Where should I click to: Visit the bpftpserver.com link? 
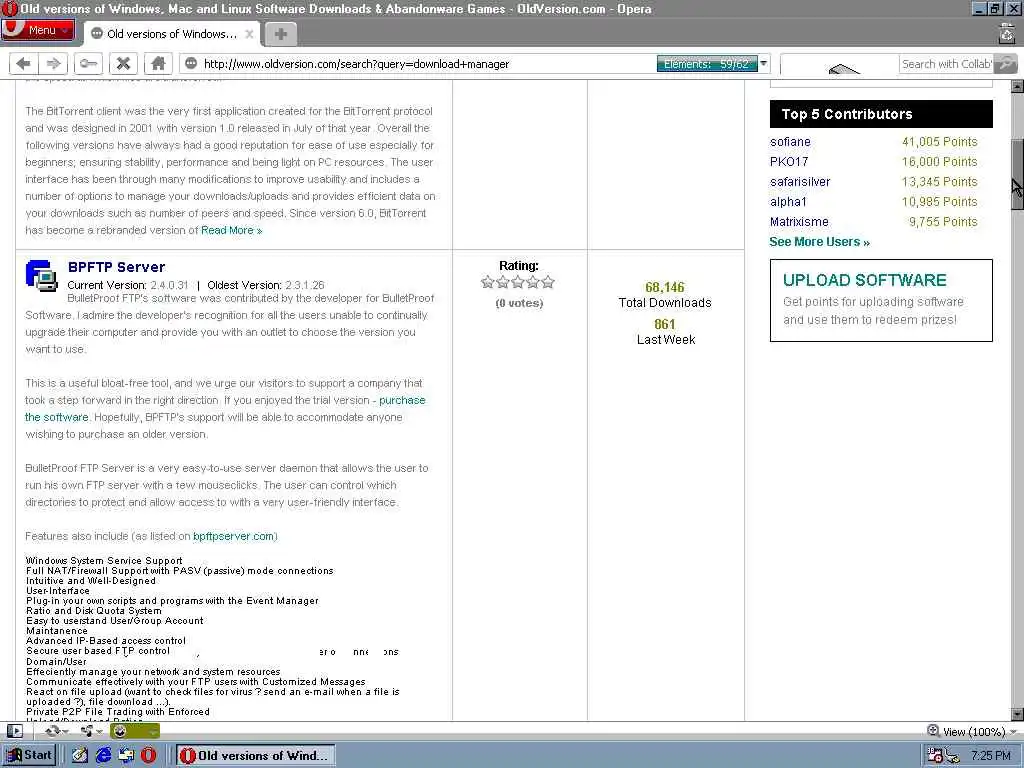coord(233,536)
